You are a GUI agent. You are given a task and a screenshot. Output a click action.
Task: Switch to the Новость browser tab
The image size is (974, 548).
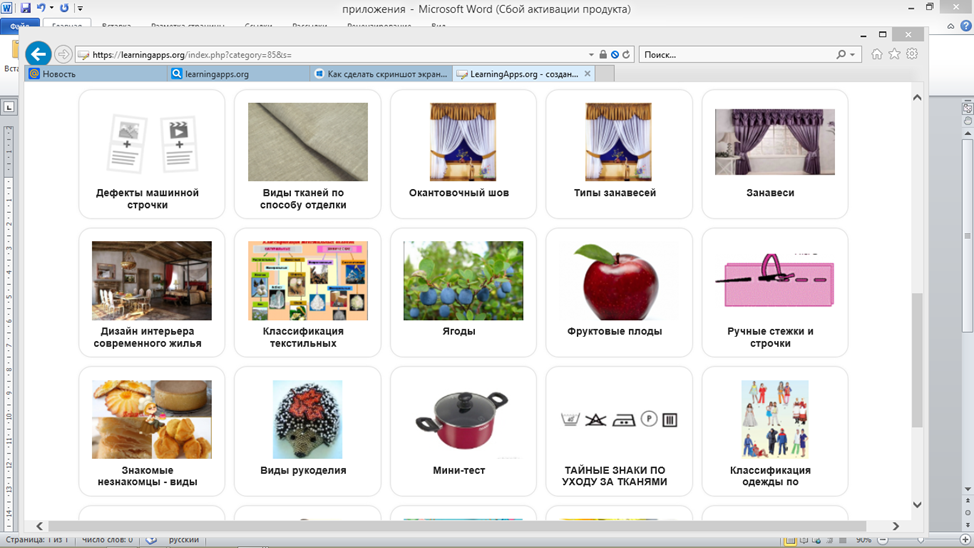(97, 74)
